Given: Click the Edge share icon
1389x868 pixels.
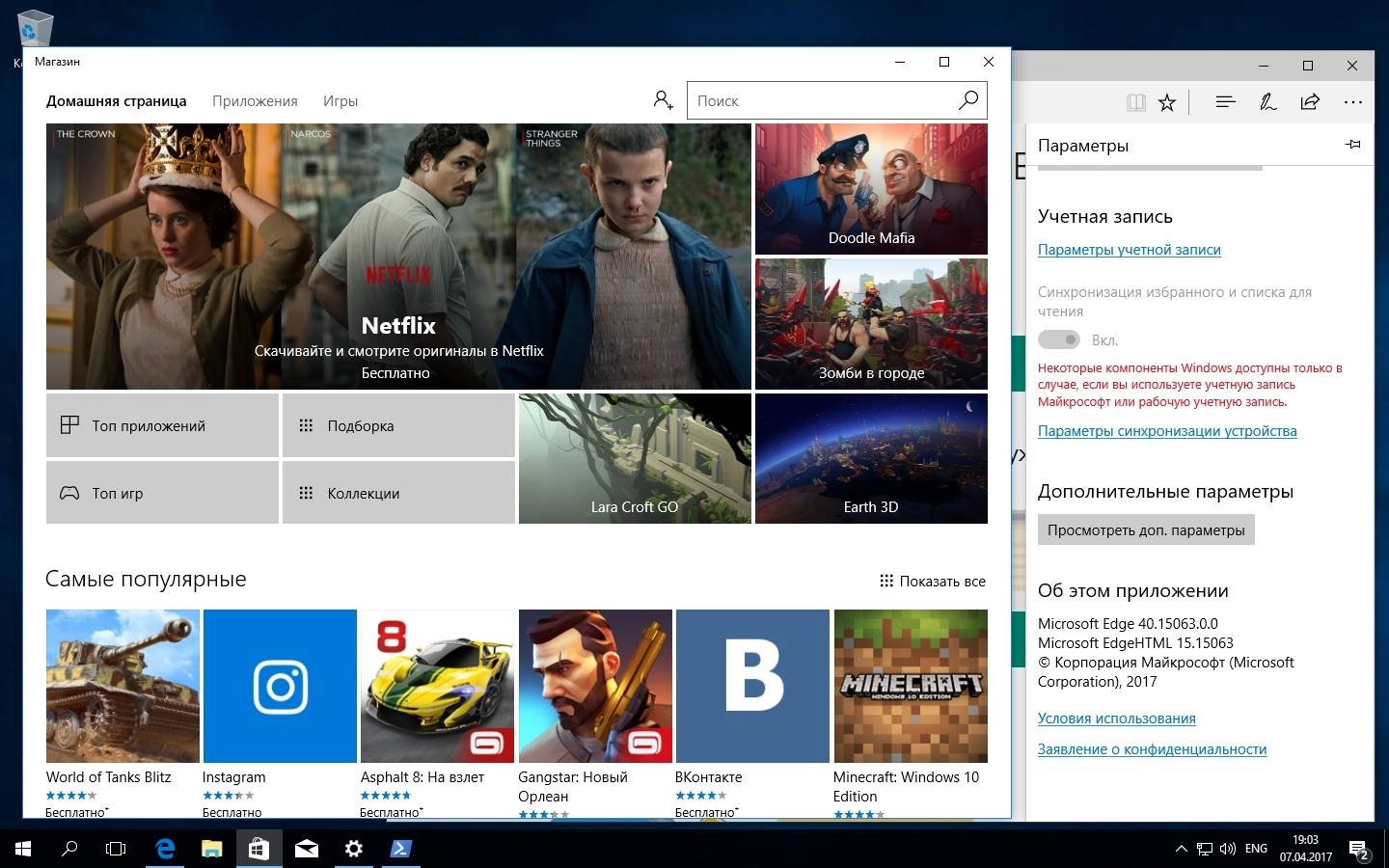Looking at the screenshot, I should click(x=1310, y=102).
